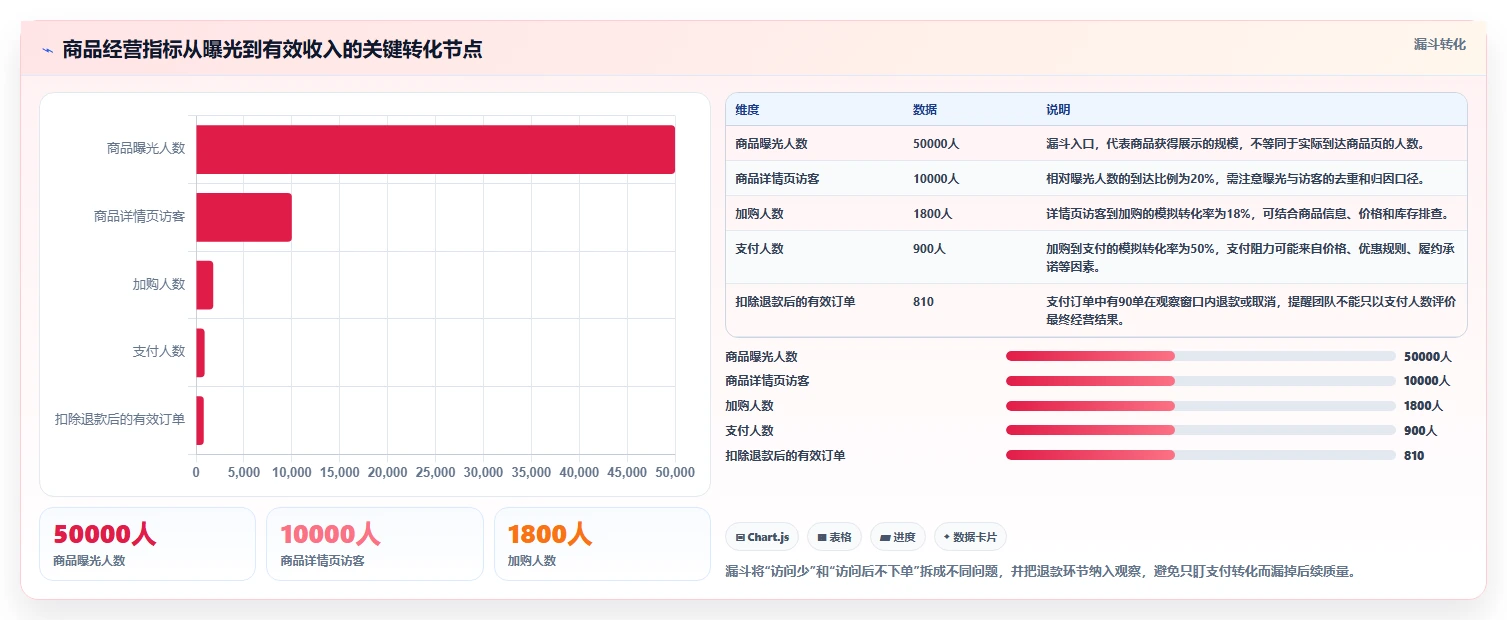Click the 10000人 value in the table

[x=936, y=179]
